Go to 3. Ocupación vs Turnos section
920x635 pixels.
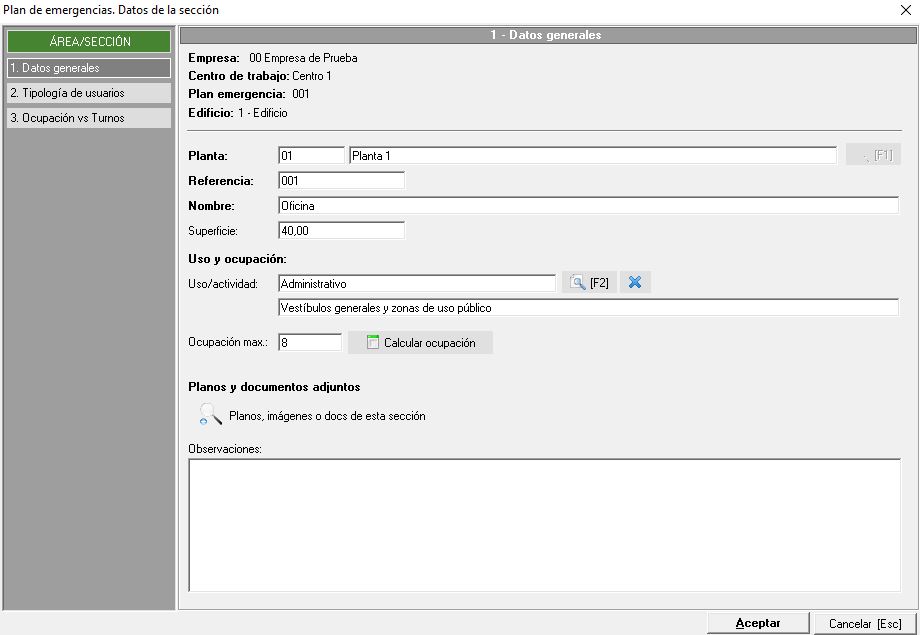[x=89, y=118]
